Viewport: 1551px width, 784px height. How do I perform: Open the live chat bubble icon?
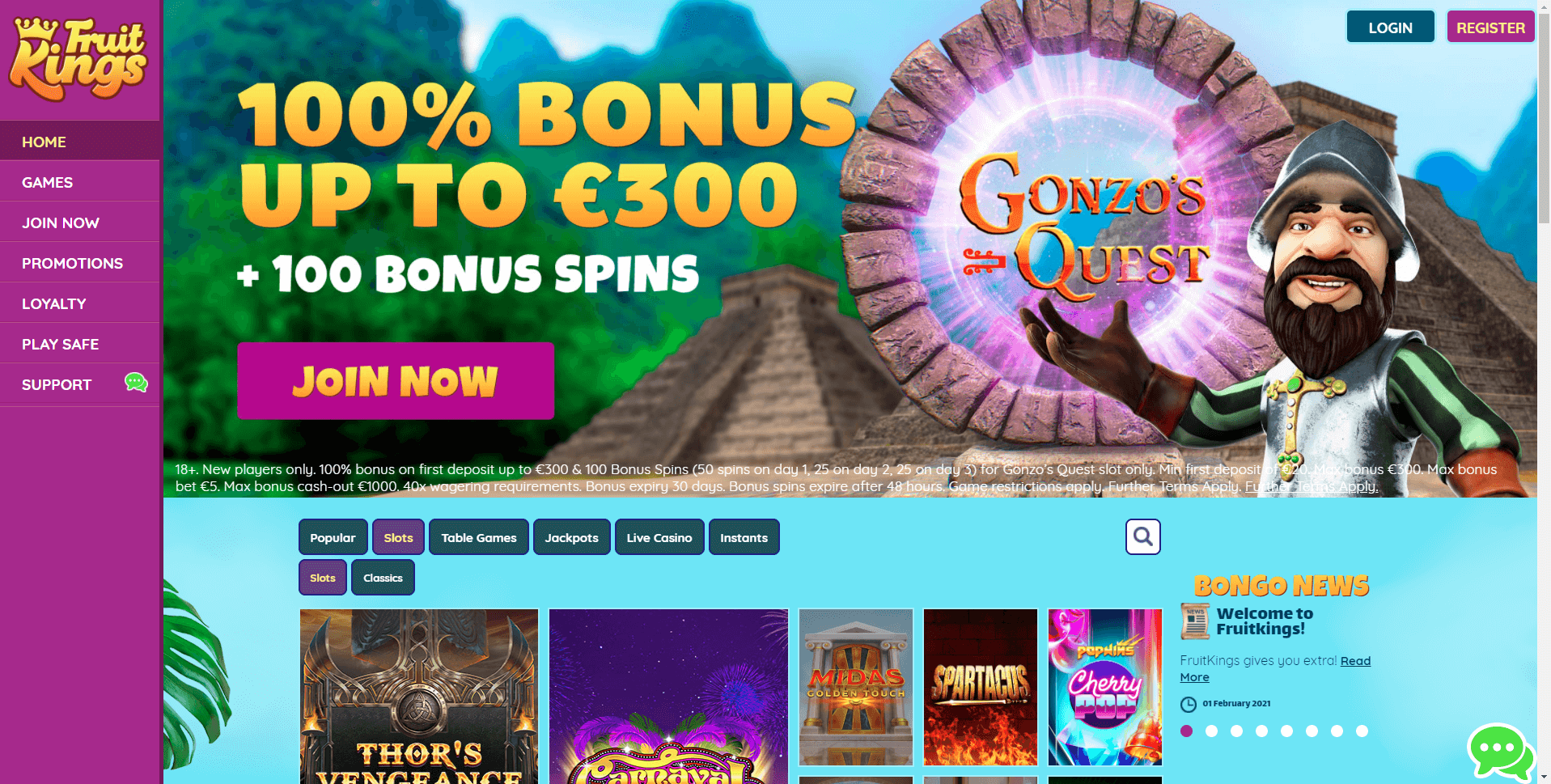pos(1500,752)
